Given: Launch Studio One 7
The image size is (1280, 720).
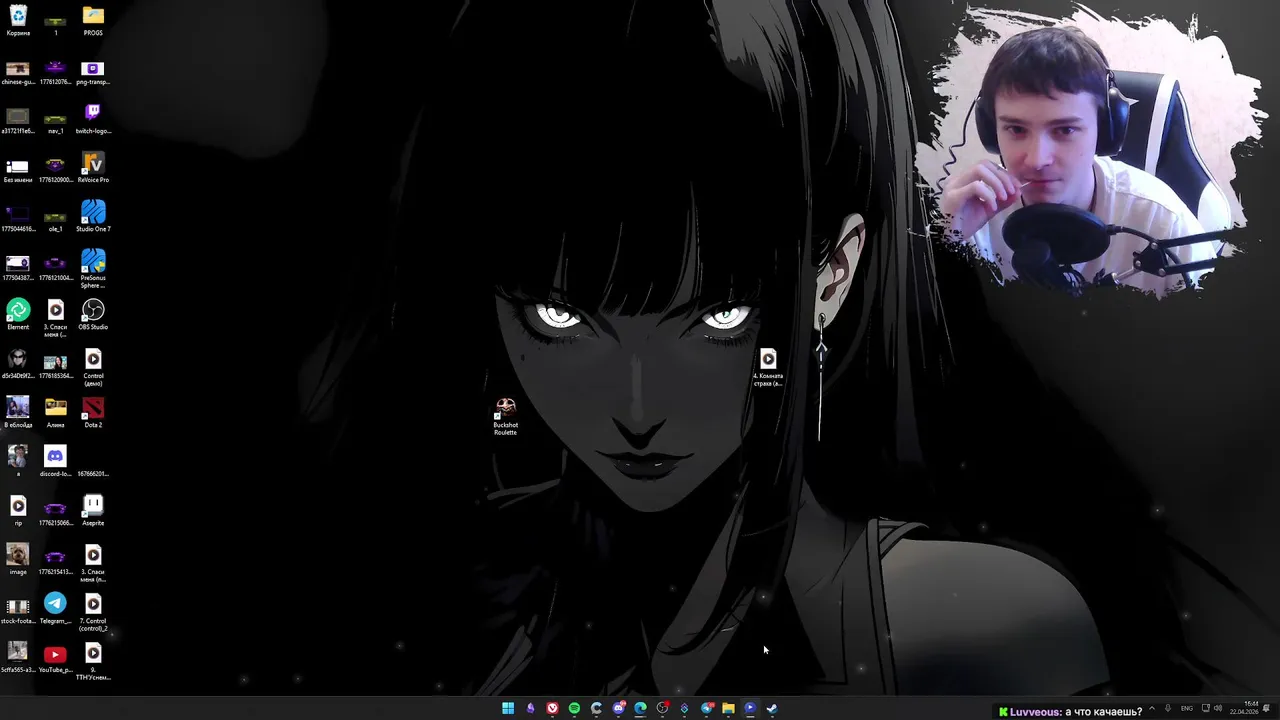Looking at the screenshot, I should (x=93, y=216).
